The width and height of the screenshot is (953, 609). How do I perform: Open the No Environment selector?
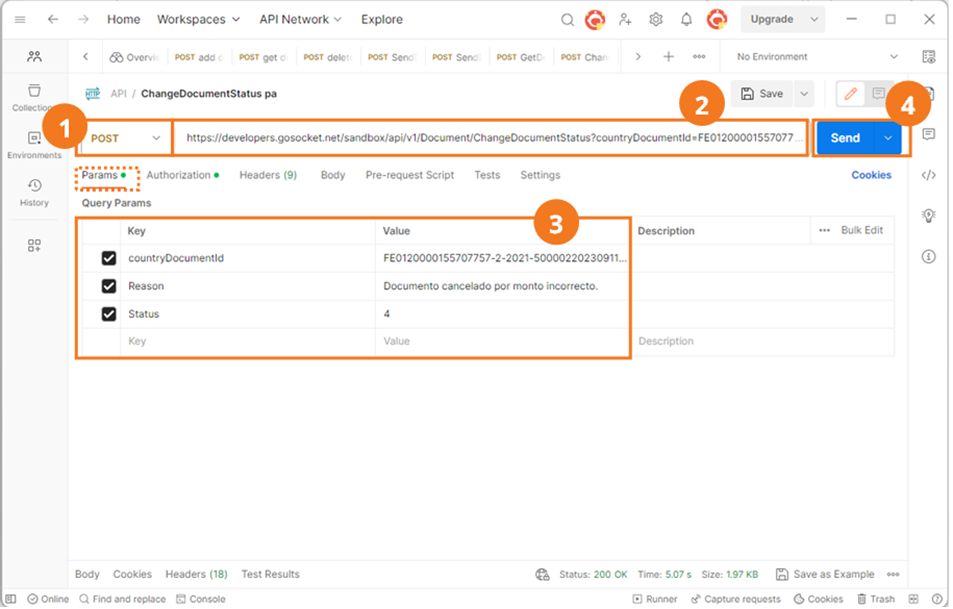coord(817,57)
